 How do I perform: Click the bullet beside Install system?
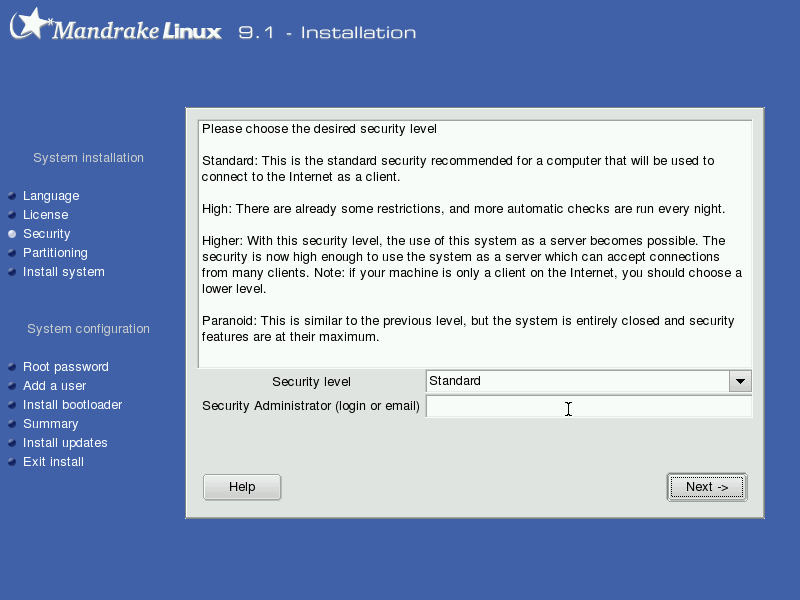12,272
